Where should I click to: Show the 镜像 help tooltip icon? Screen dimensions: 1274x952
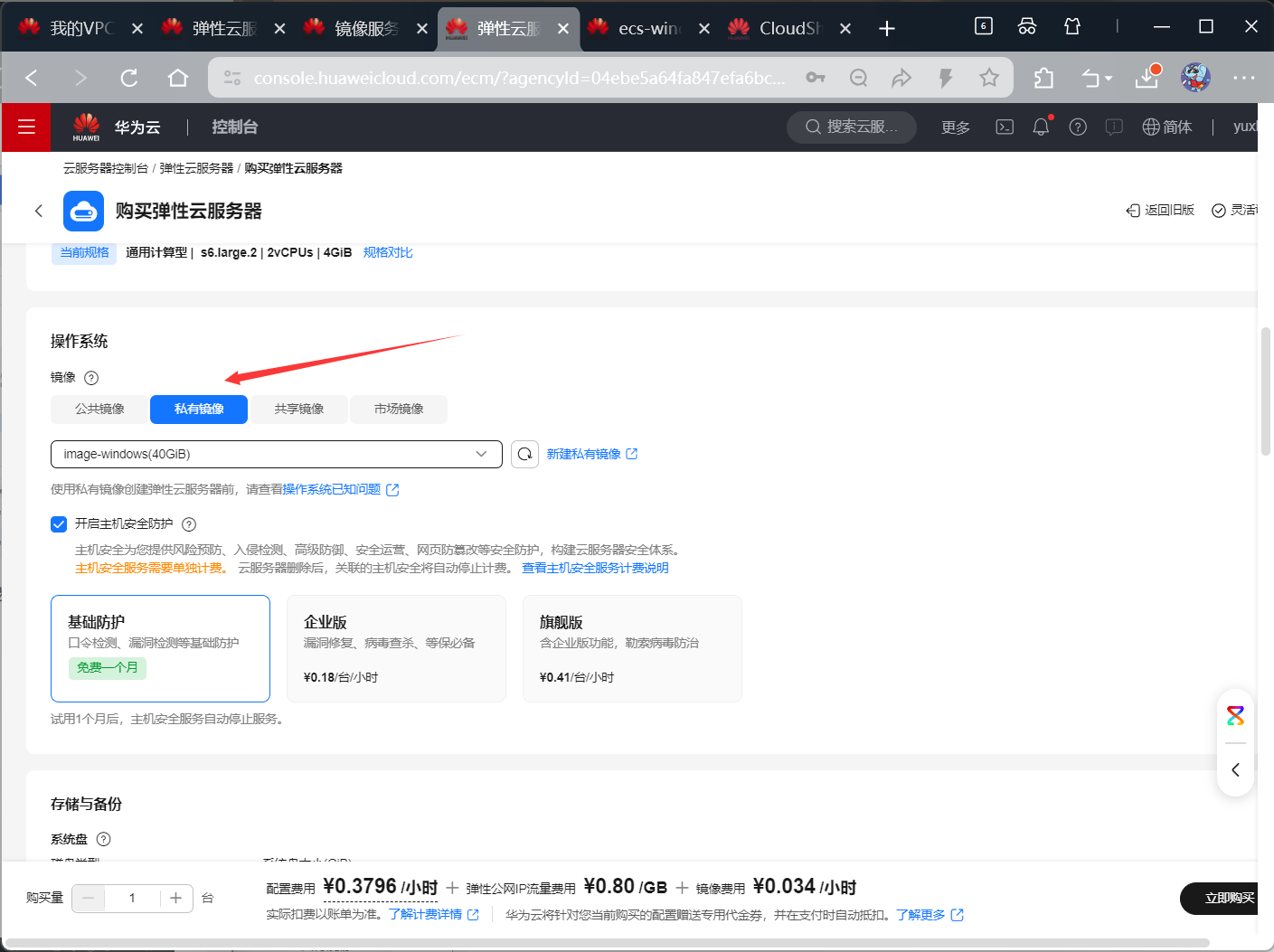click(x=91, y=378)
